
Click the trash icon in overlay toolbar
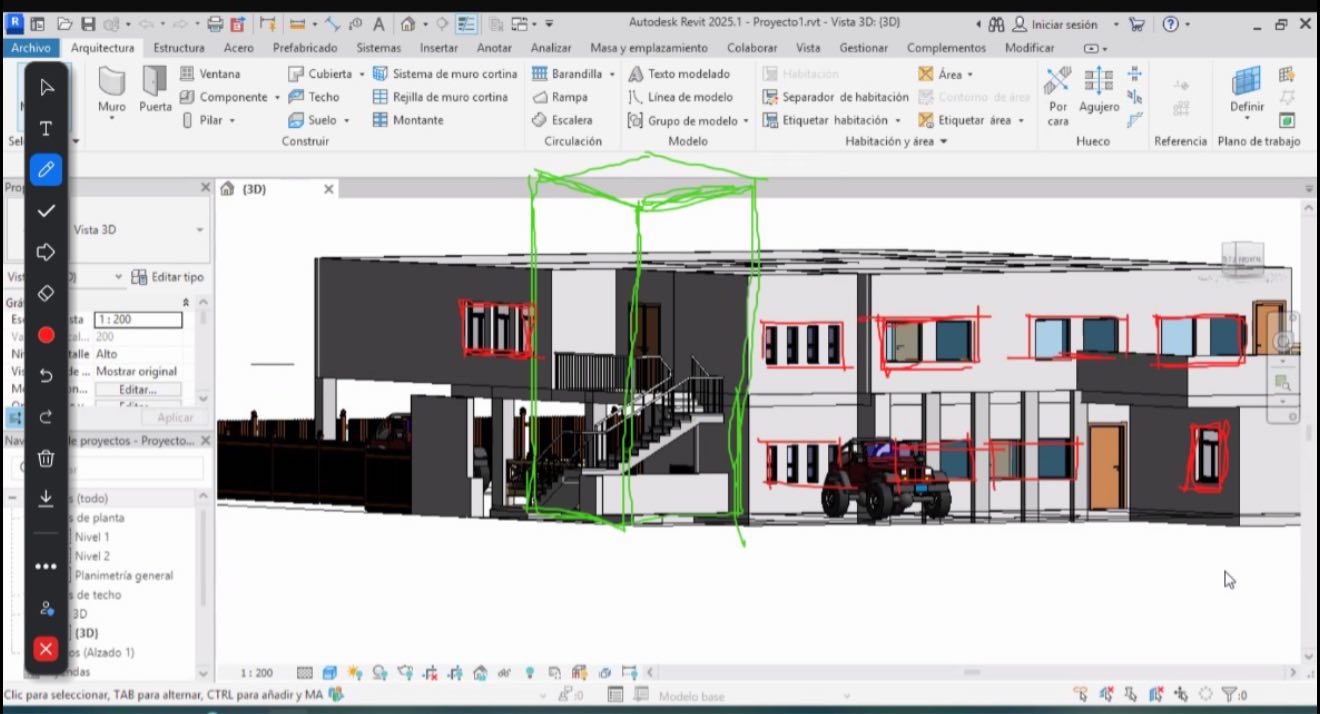46,459
